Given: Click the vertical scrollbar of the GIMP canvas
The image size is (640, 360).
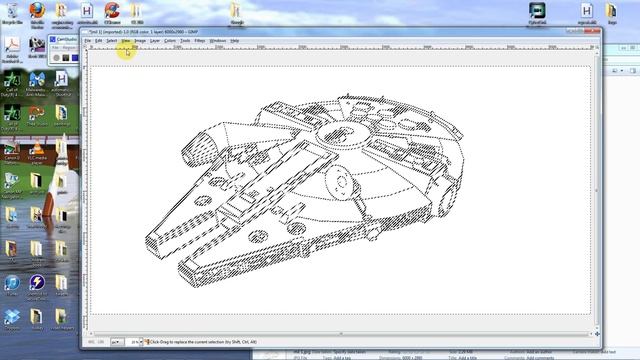Looking at the screenshot, I should [597, 190].
